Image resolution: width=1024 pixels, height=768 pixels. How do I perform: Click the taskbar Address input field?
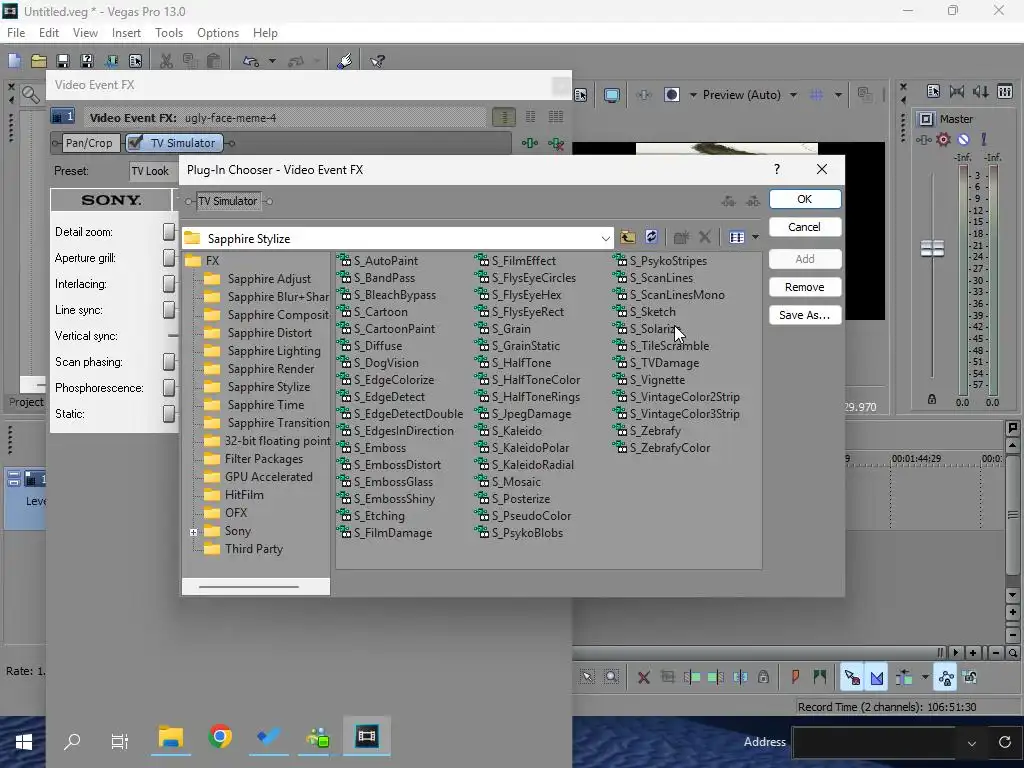pos(874,743)
